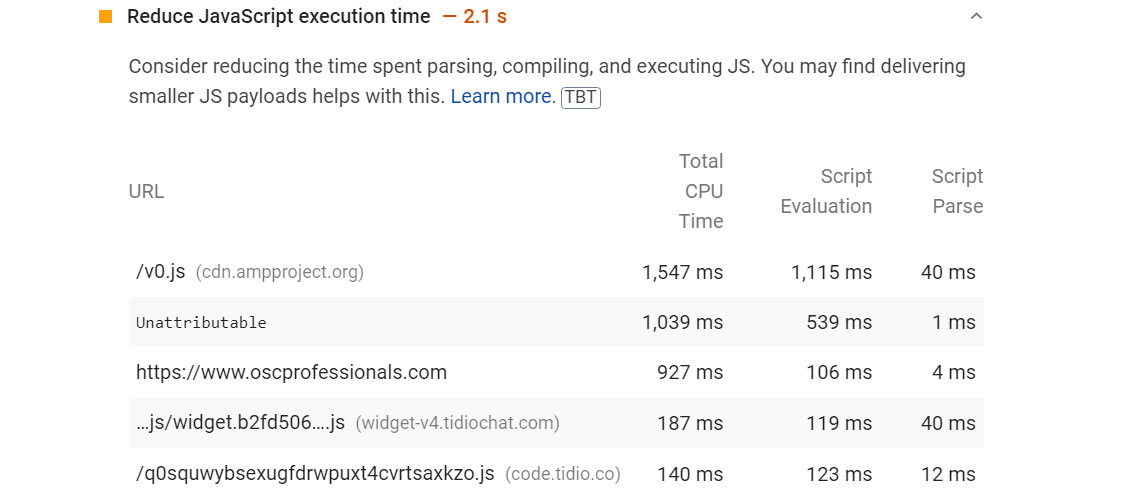This screenshot has width=1130, height=504.
Task: Select the Script Evaluation column header
Action: 826,191
